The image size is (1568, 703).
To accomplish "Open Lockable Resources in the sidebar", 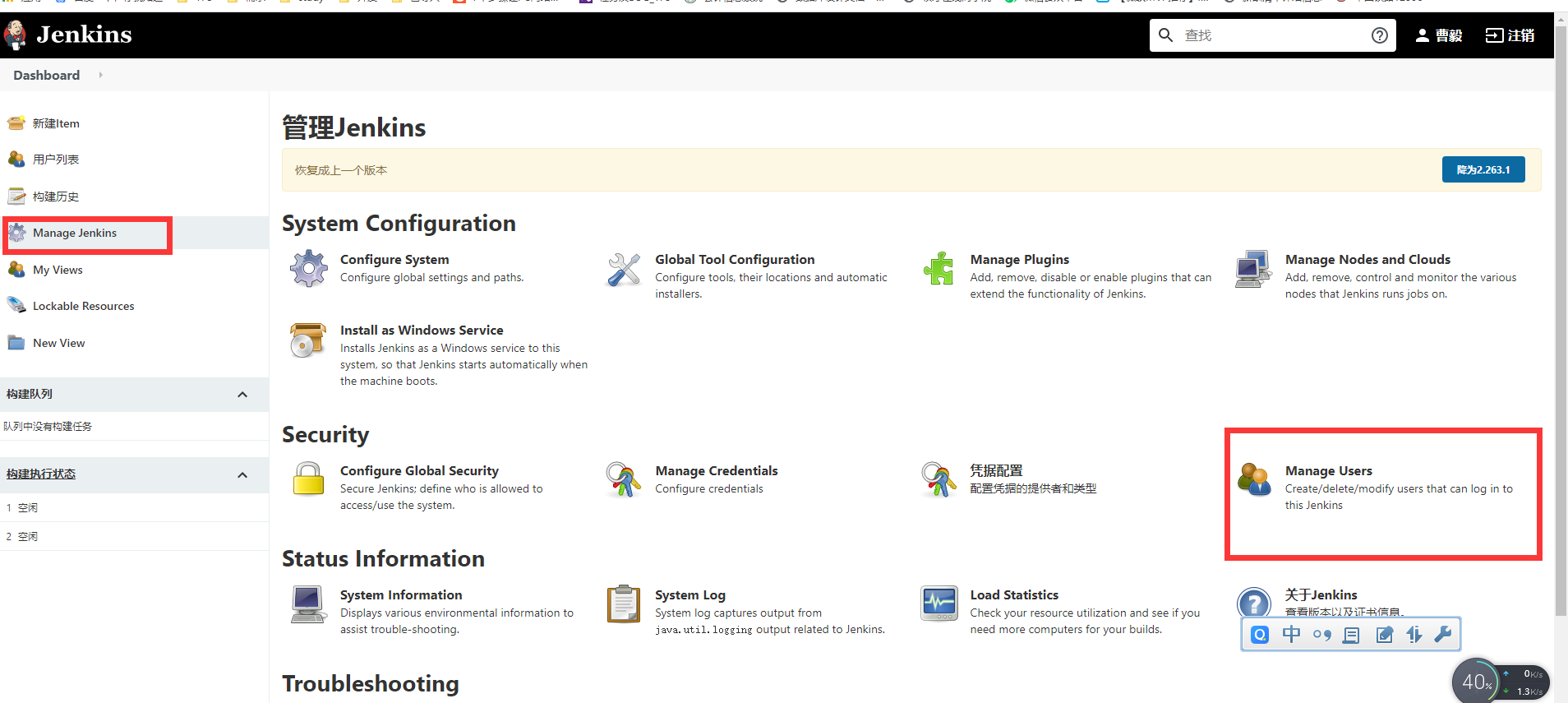I will pos(83,306).
